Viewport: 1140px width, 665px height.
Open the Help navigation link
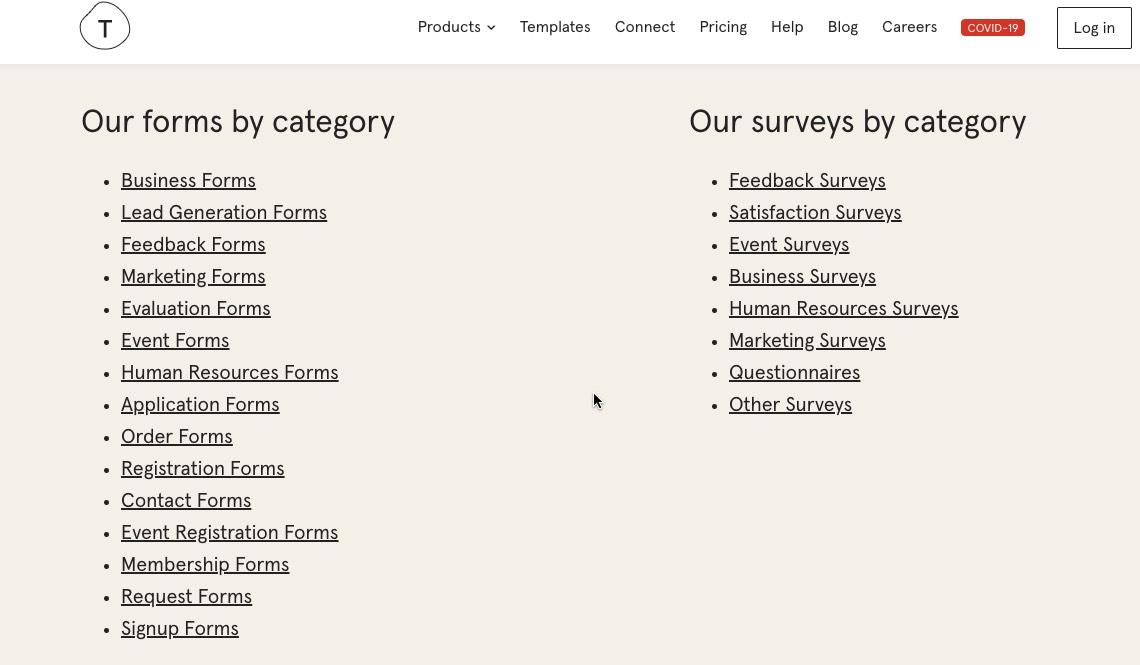coord(787,27)
